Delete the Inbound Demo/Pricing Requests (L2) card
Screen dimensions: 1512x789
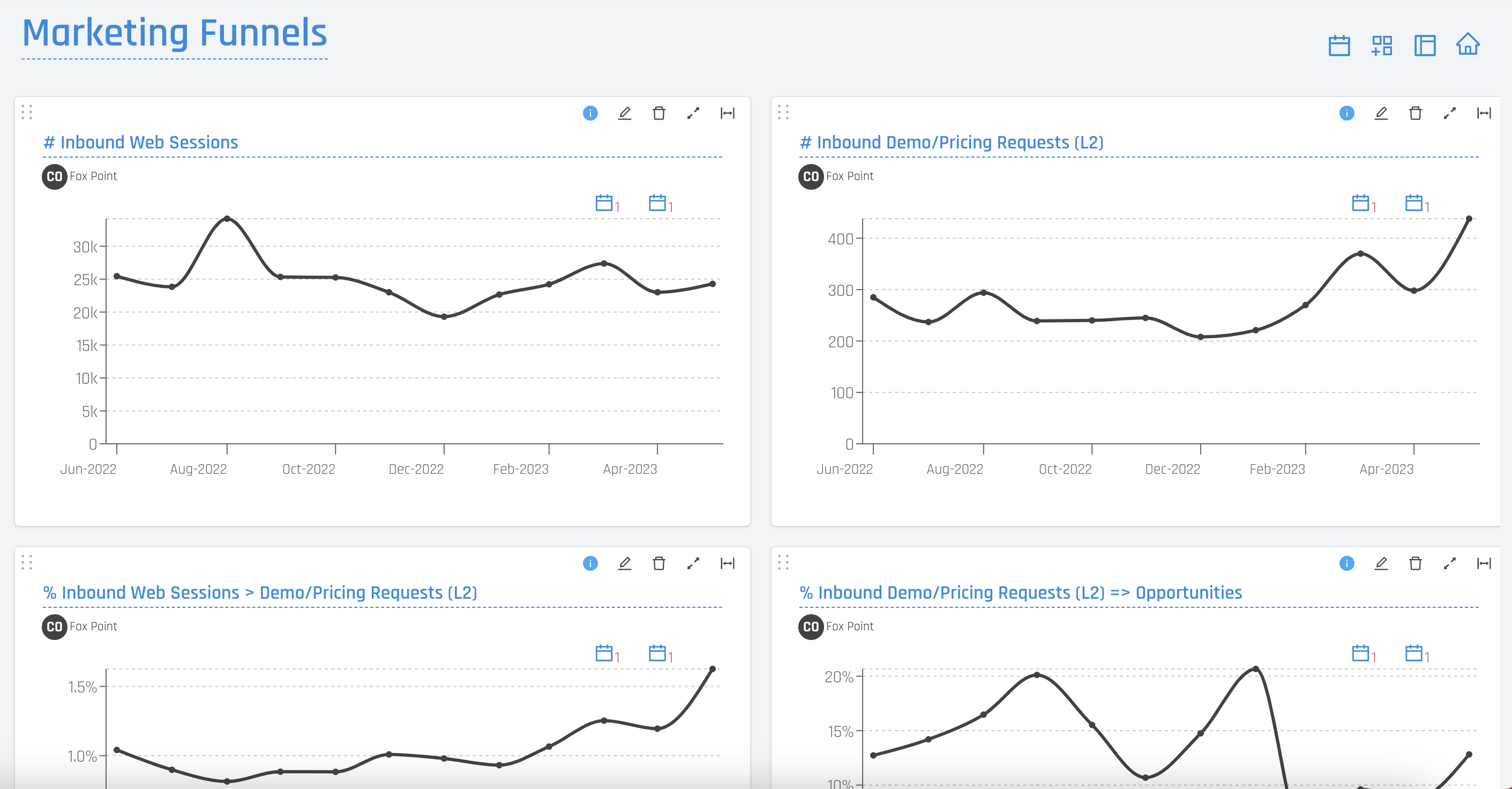coord(1415,113)
